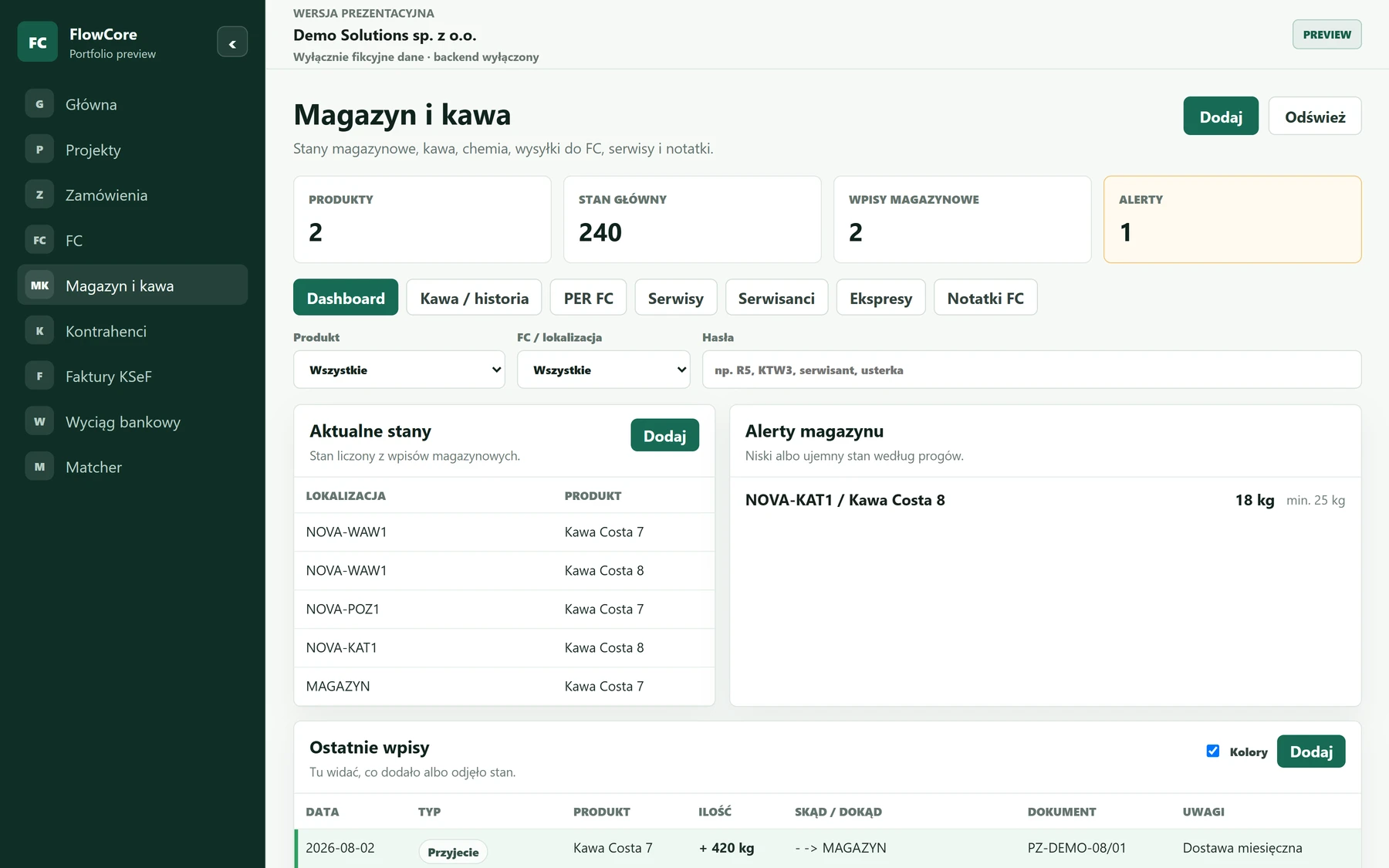This screenshot has height=868, width=1389.
Task: Open the Serwisy tab
Action: pyautogui.click(x=675, y=298)
